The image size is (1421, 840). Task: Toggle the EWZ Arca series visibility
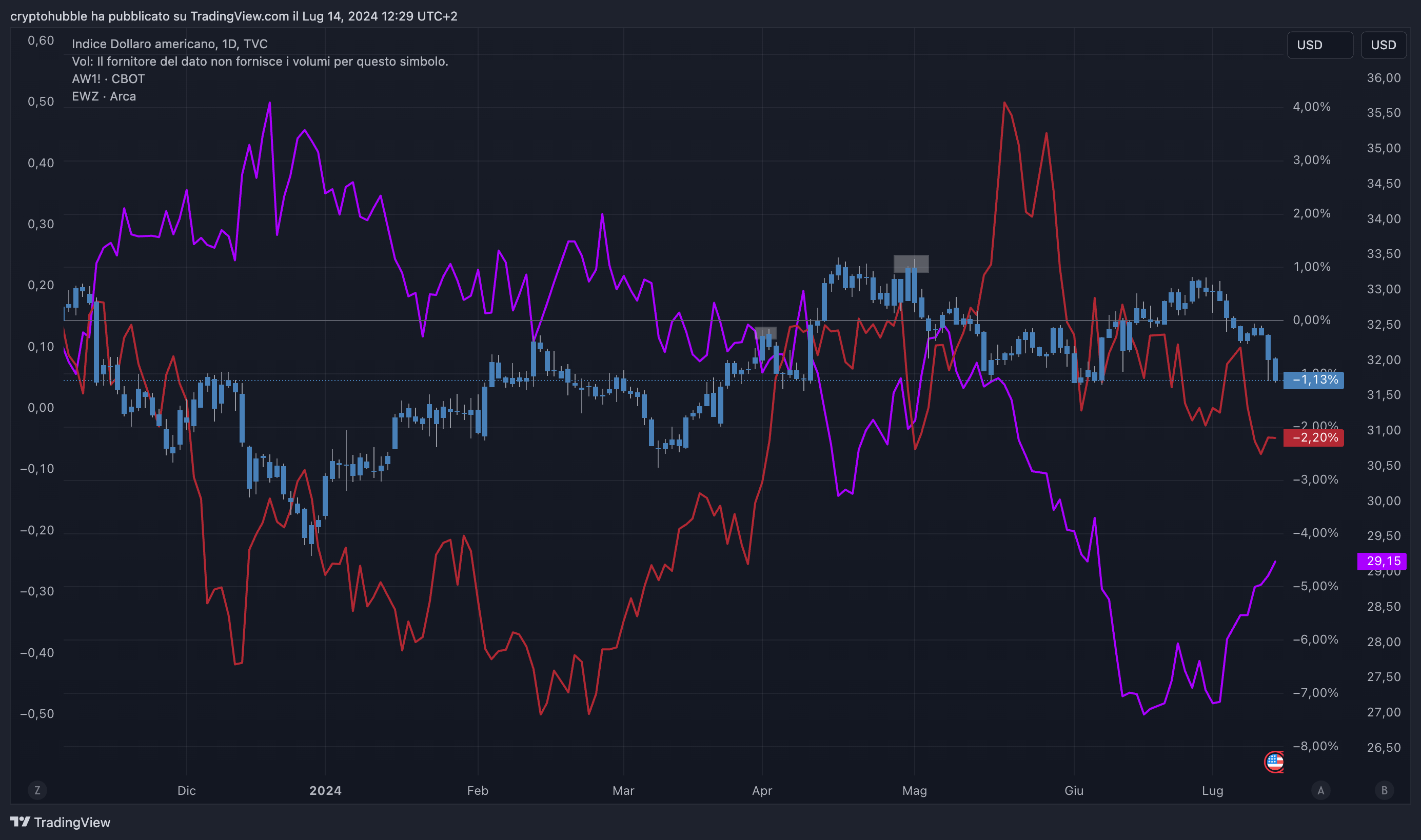coord(104,96)
